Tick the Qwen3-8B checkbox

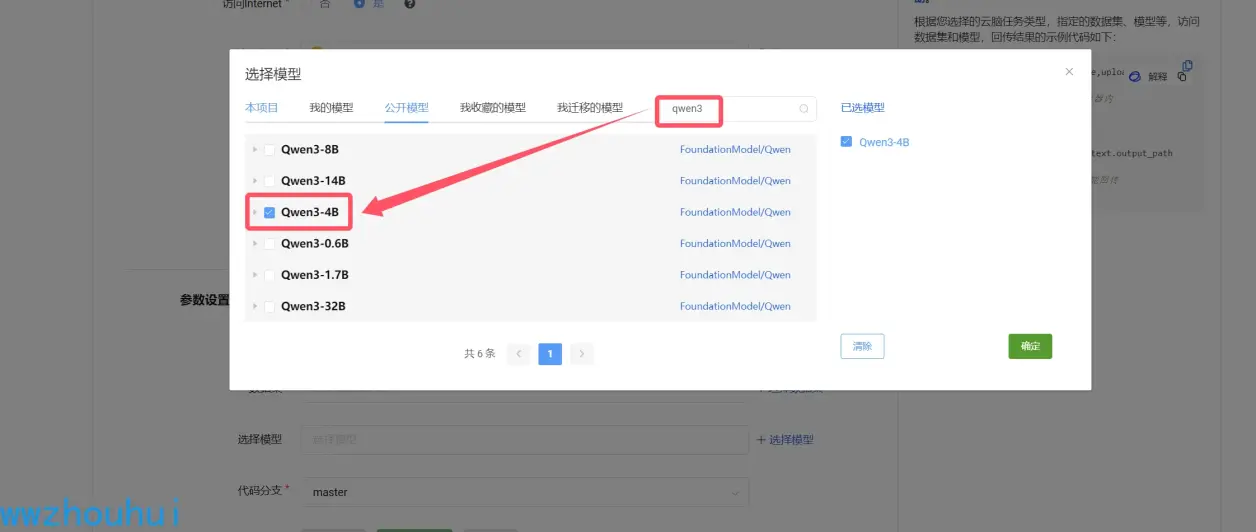pos(269,150)
